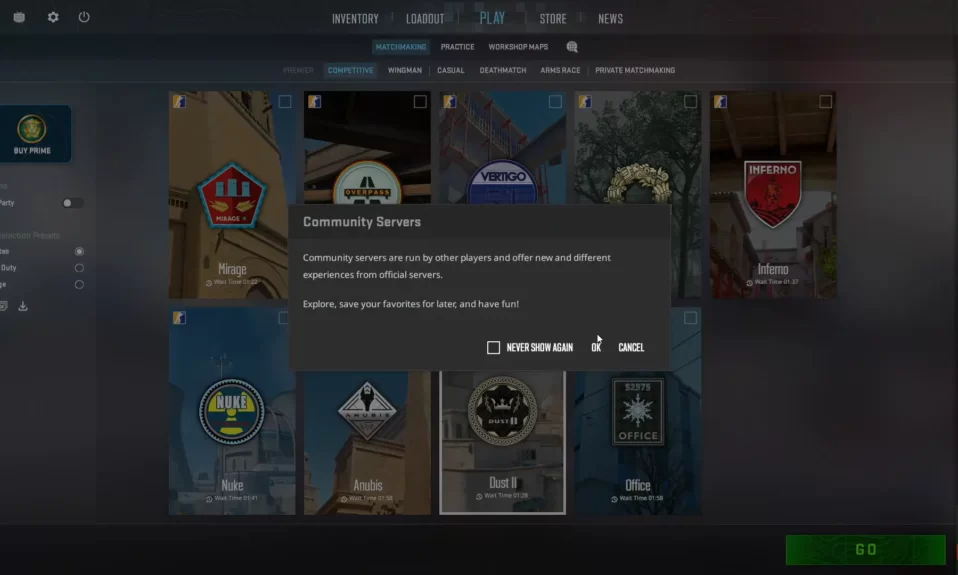Go to the Inventory tab
The width and height of the screenshot is (958, 575).
(355, 19)
